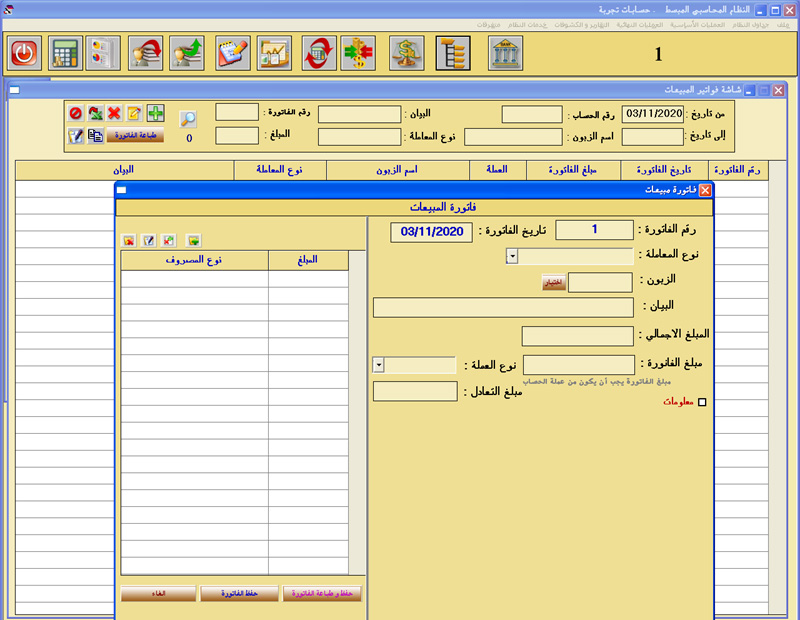Expand the نوع المعاملة dropdown in the invoice form
Image resolution: width=800 pixels, height=620 pixels.
tap(511, 256)
